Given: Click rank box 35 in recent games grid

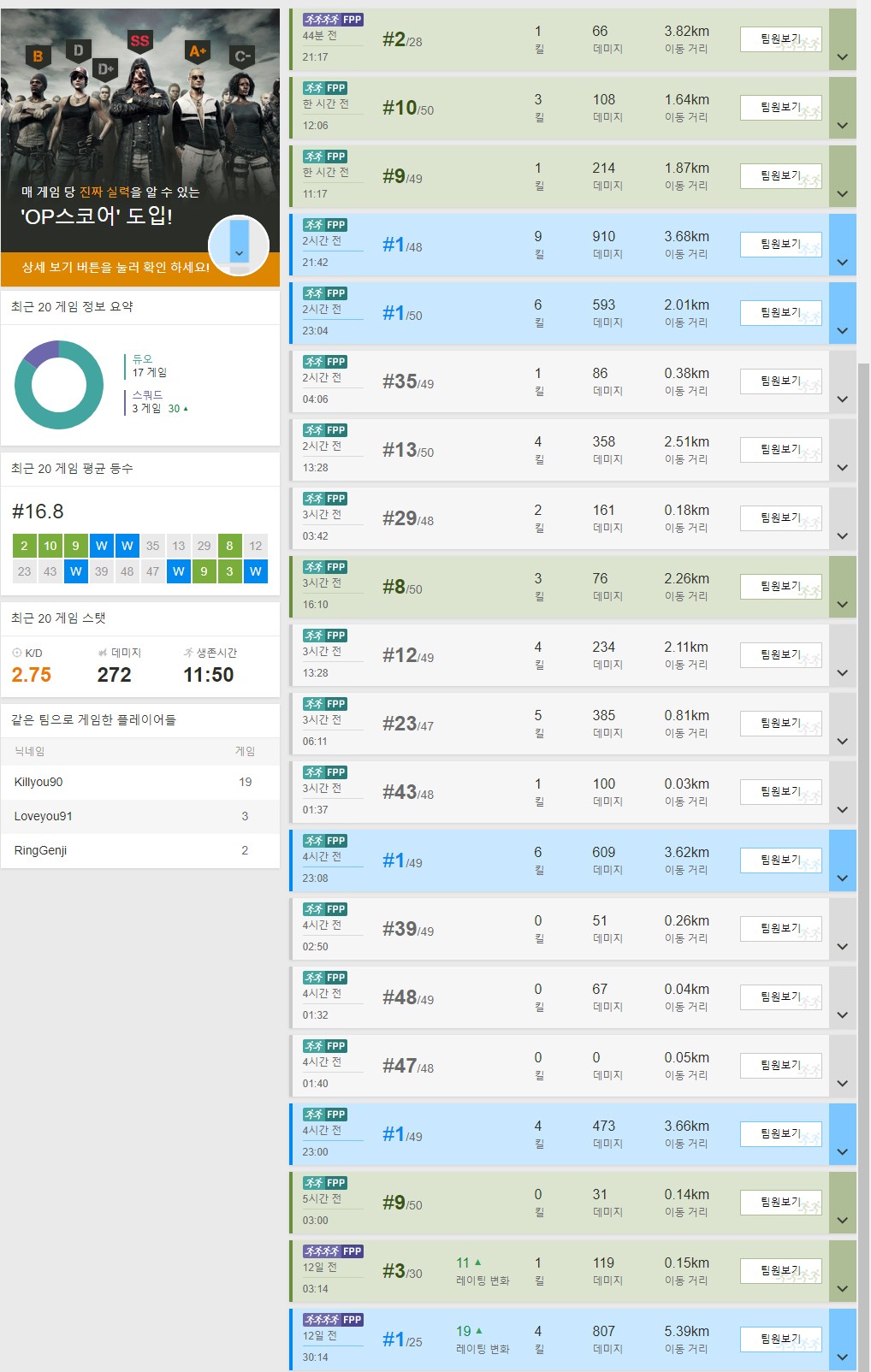Looking at the screenshot, I should [x=152, y=546].
